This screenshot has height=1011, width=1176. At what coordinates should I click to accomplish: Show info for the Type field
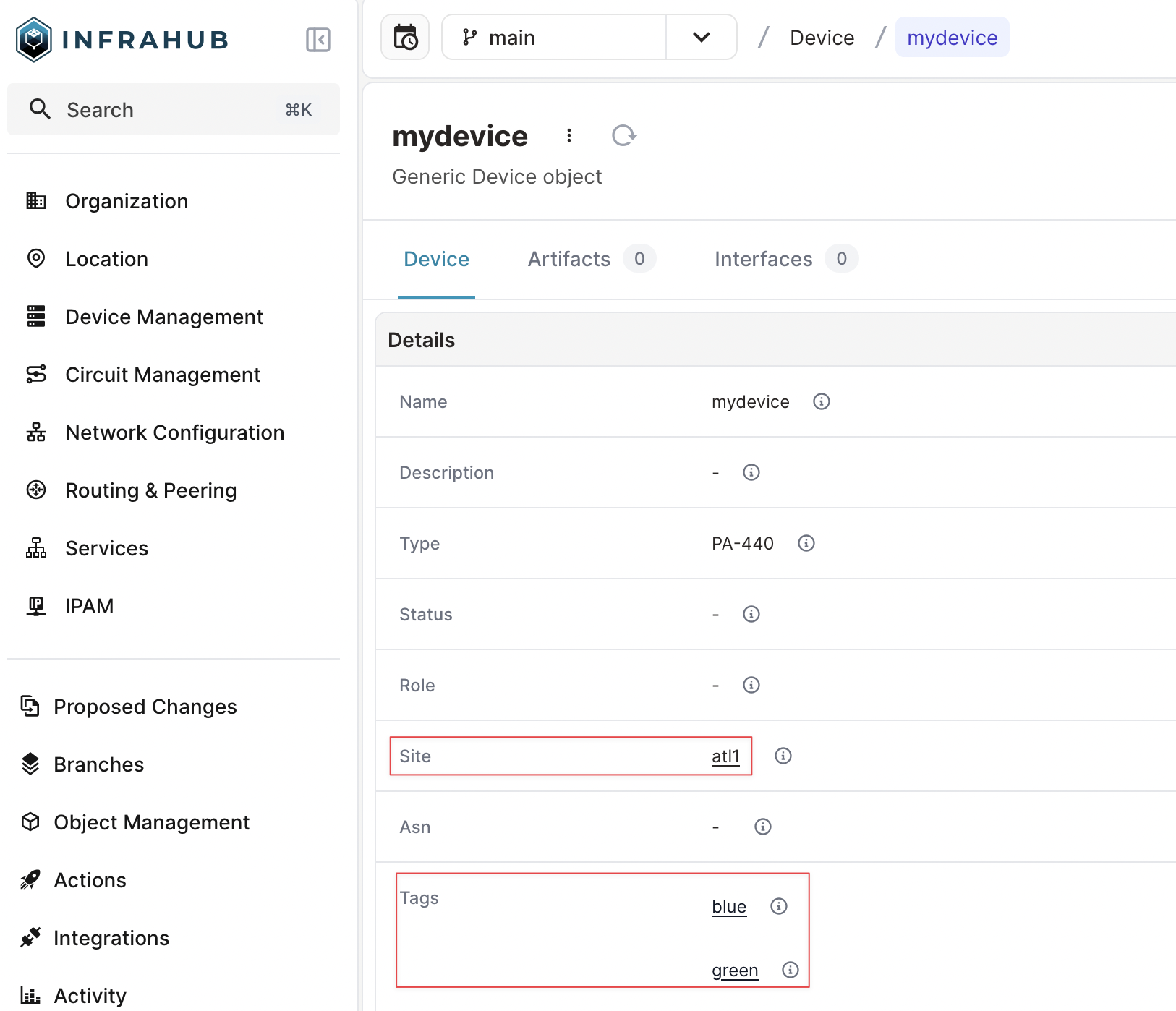[806, 543]
